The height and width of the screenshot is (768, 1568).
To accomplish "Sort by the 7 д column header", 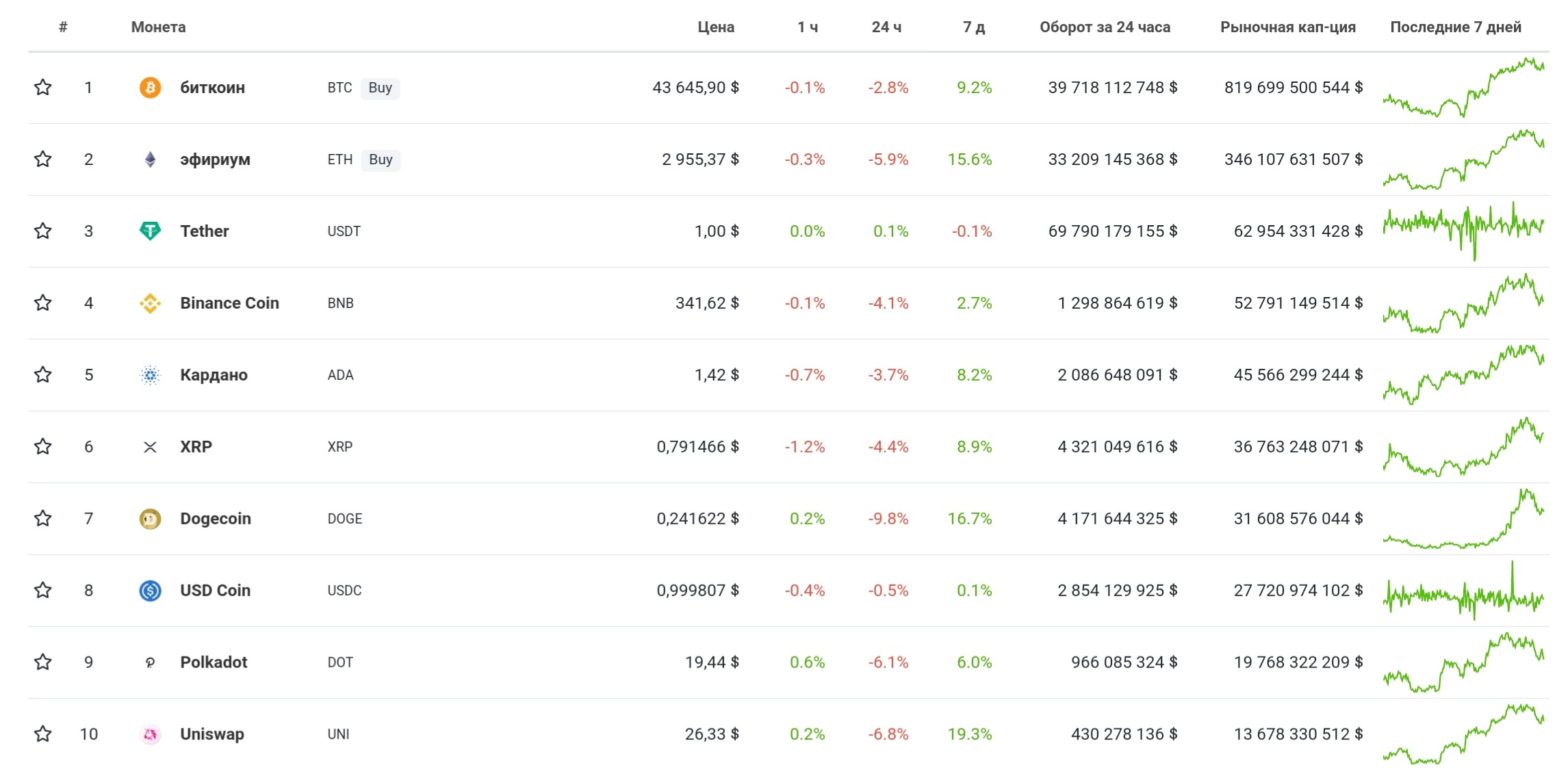I will point(974,27).
